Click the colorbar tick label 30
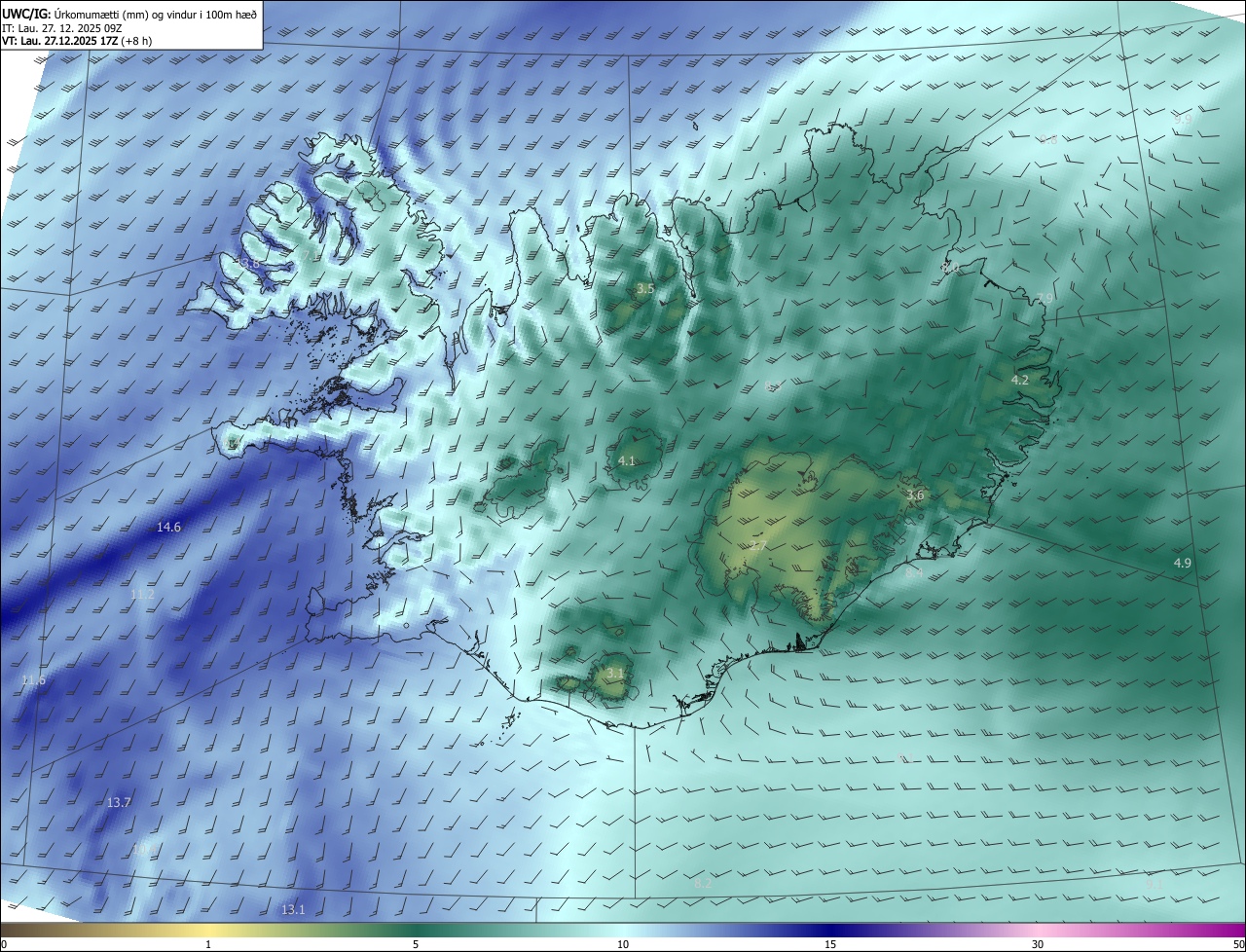Viewport: 1246px width, 952px height. [1038, 944]
